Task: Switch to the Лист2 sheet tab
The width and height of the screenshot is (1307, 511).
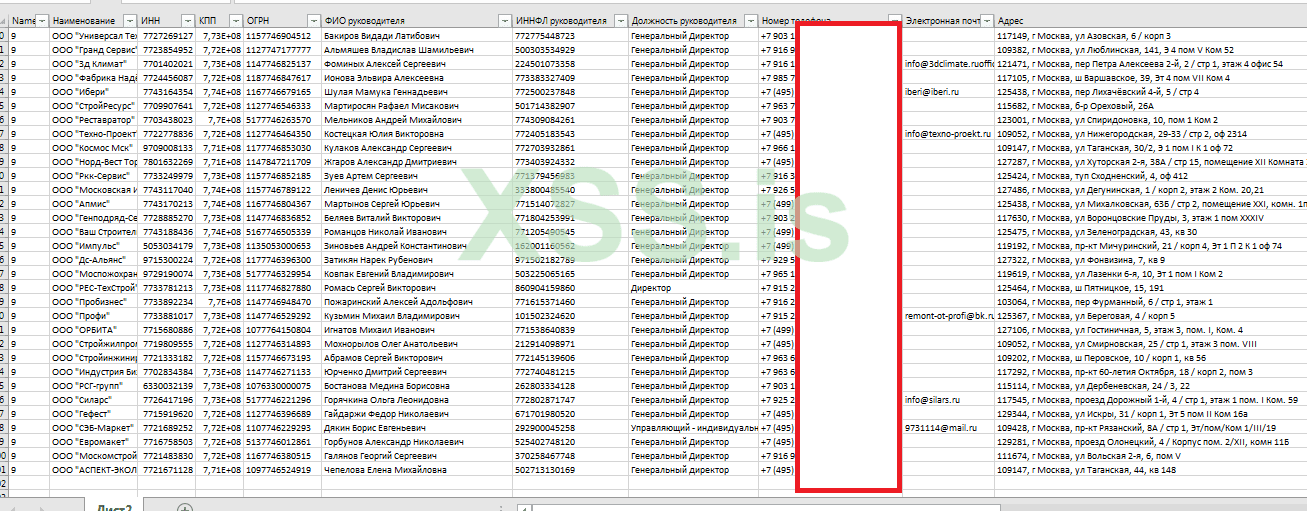Action: (x=114, y=507)
